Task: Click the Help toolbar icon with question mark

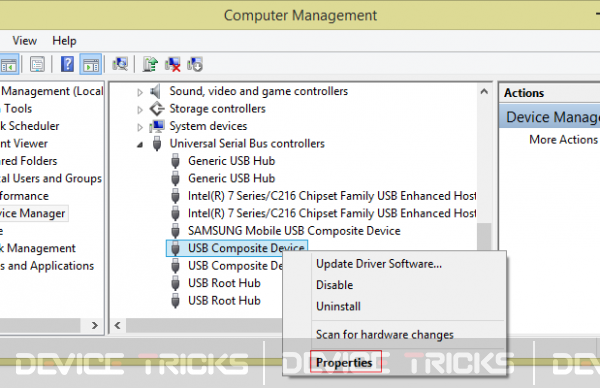Action: pos(68,64)
